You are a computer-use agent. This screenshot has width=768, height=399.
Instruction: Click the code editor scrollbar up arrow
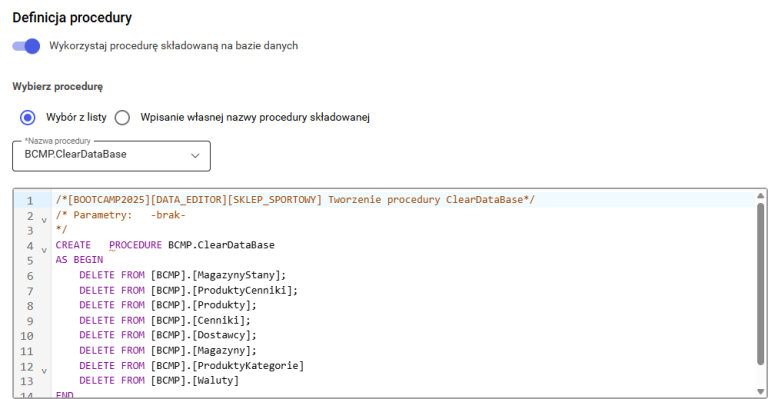tap(760, 196)
